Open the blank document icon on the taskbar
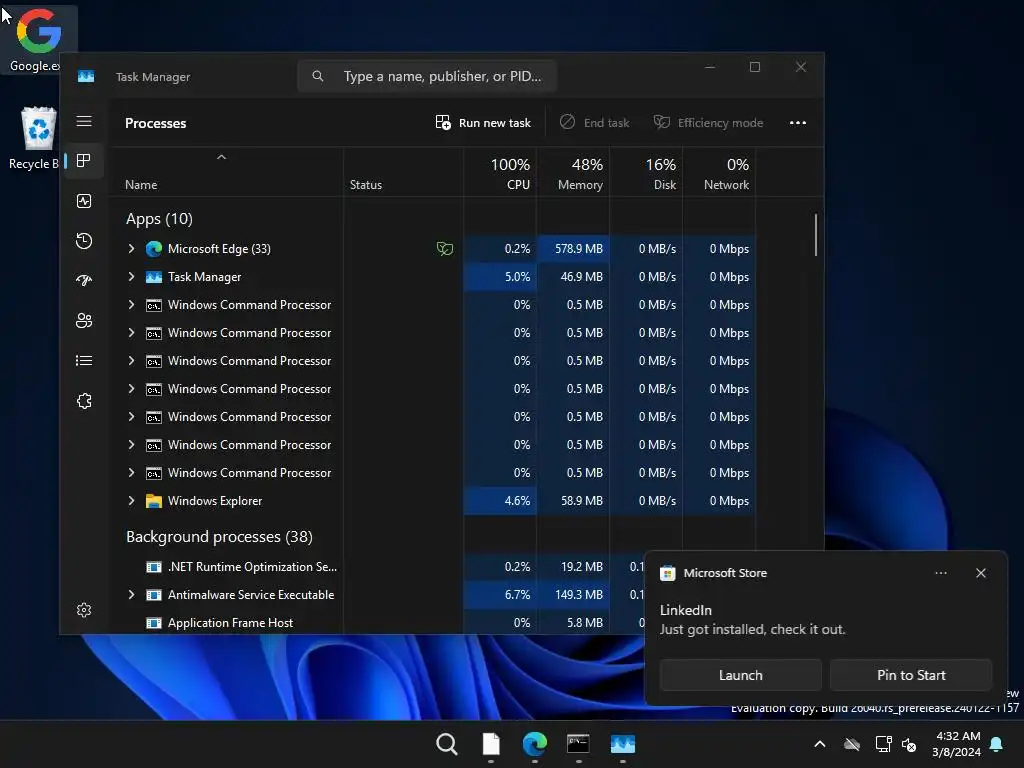1024x768 pixels. (x=491, y=744)
